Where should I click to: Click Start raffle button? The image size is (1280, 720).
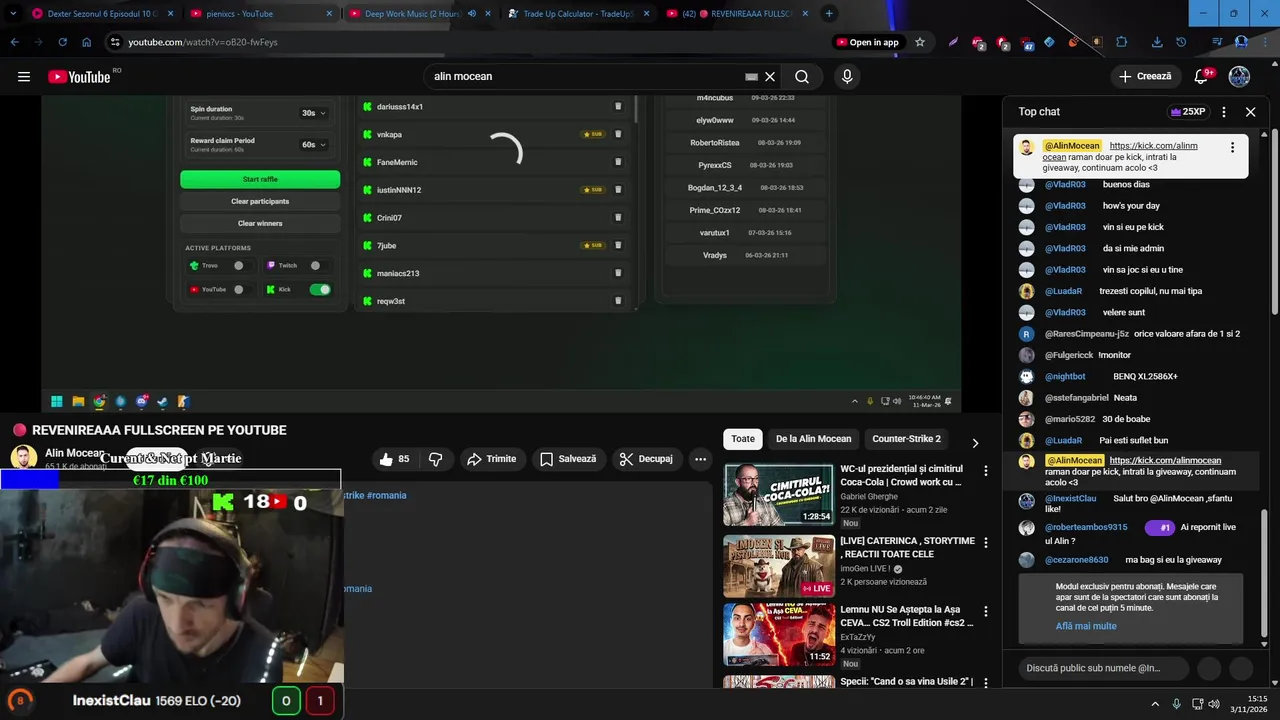pos(260,179)
